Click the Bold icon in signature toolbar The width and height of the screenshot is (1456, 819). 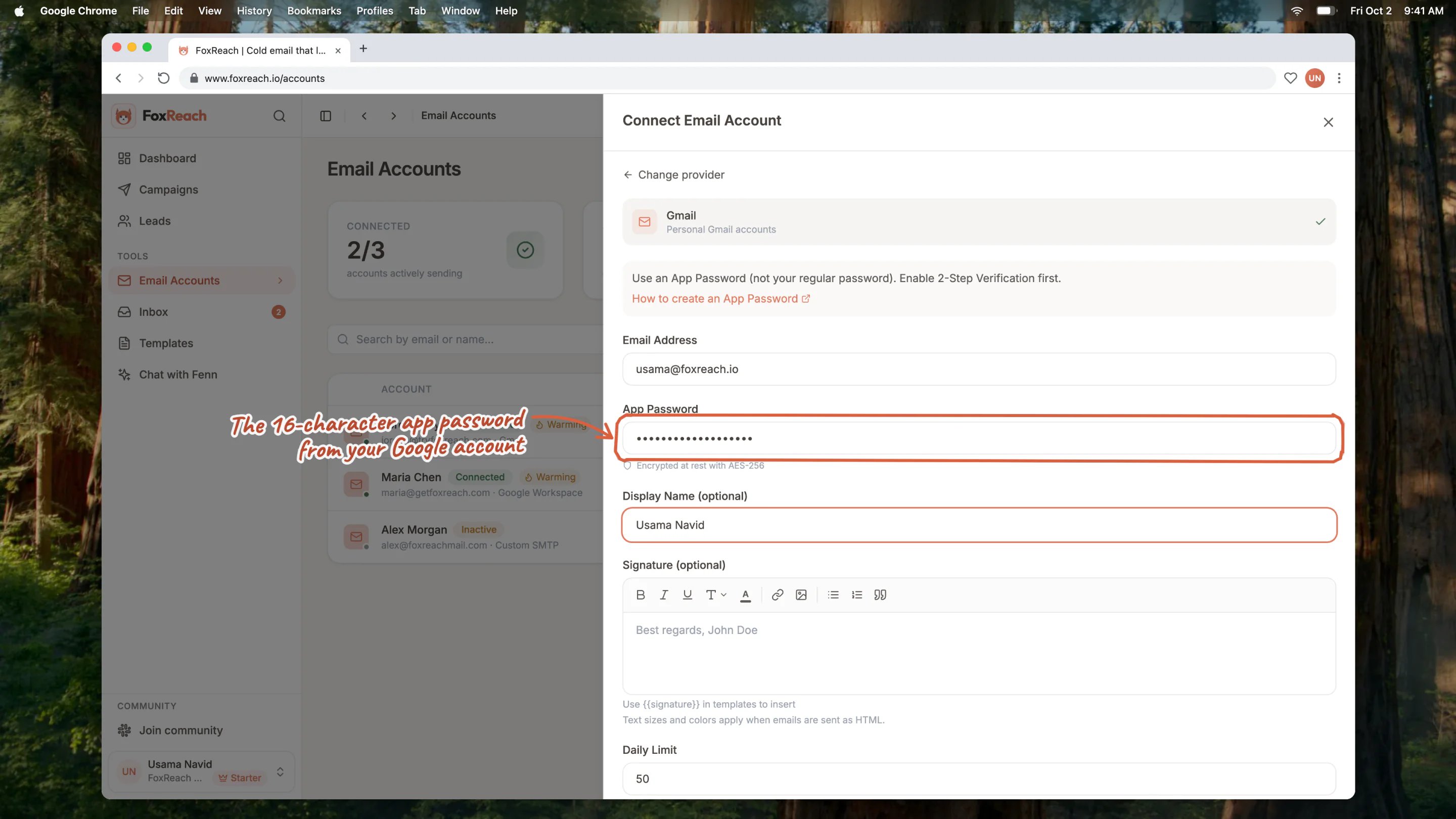pos(641,595)
